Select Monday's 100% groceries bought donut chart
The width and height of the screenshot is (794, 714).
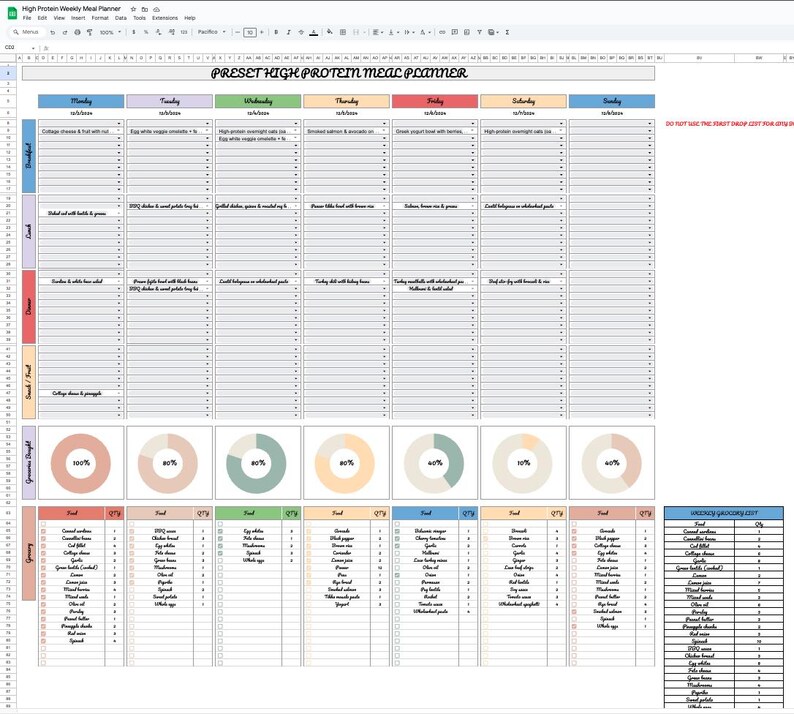point(81,463)
